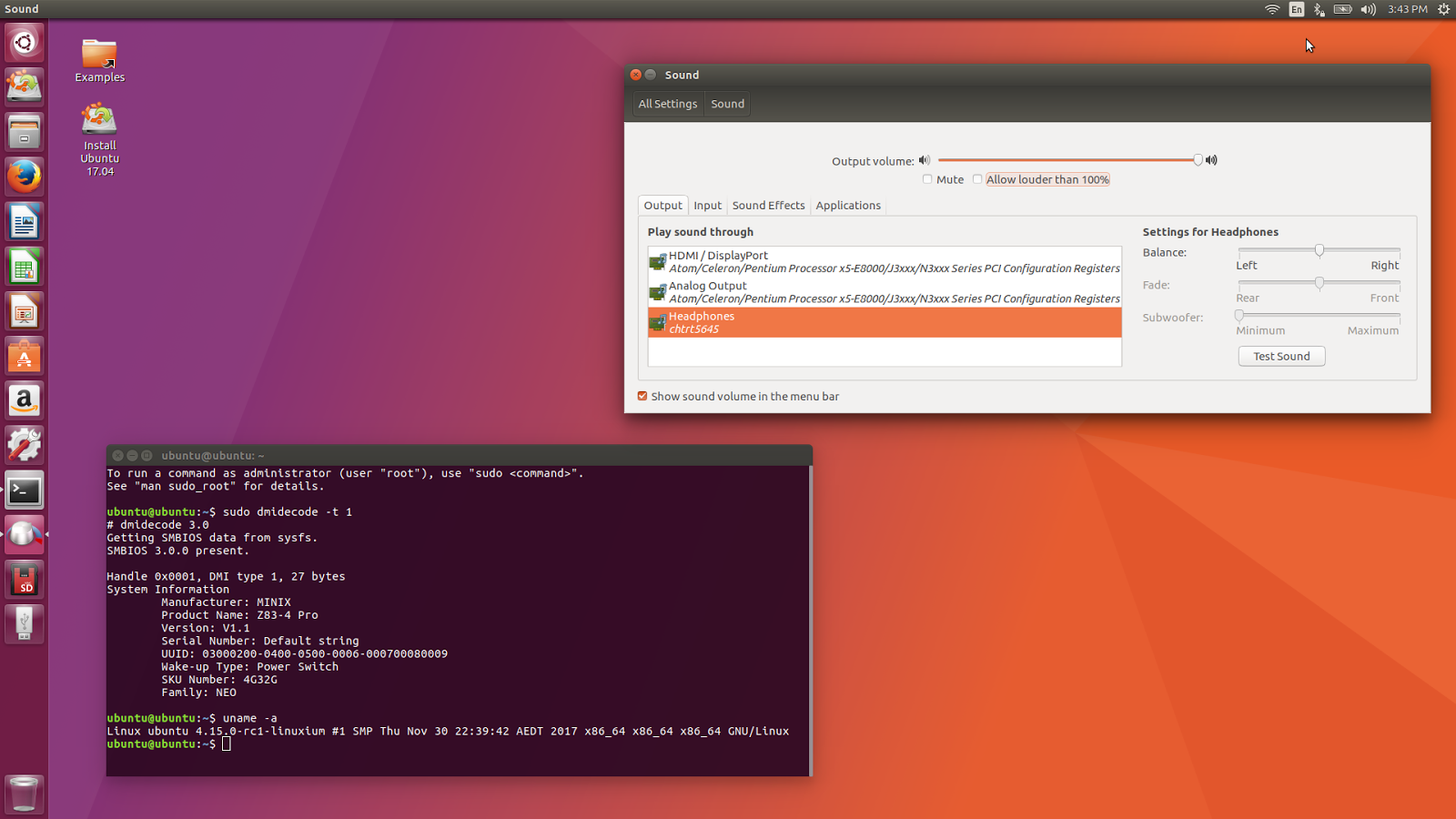Click the Subwoofer slider handle

click(x=1239, y=316)
